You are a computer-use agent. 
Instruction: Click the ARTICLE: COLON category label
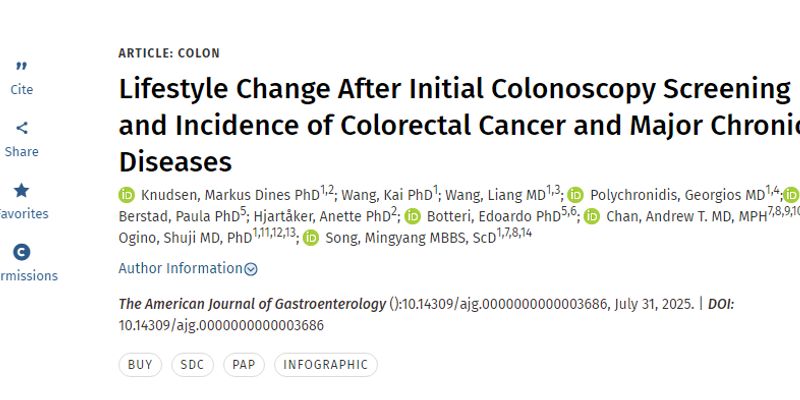tap(169, 53)
